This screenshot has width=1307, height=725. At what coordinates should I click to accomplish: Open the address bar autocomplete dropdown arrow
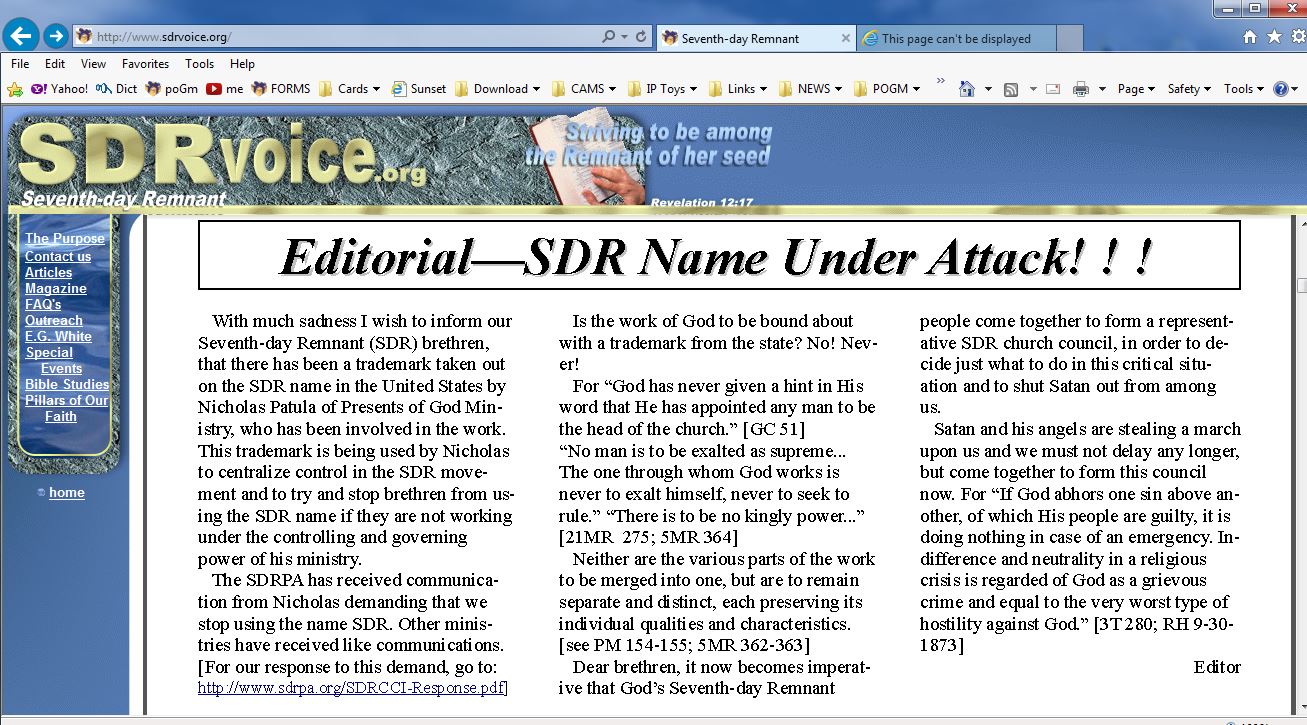click(x=625, y=37)
